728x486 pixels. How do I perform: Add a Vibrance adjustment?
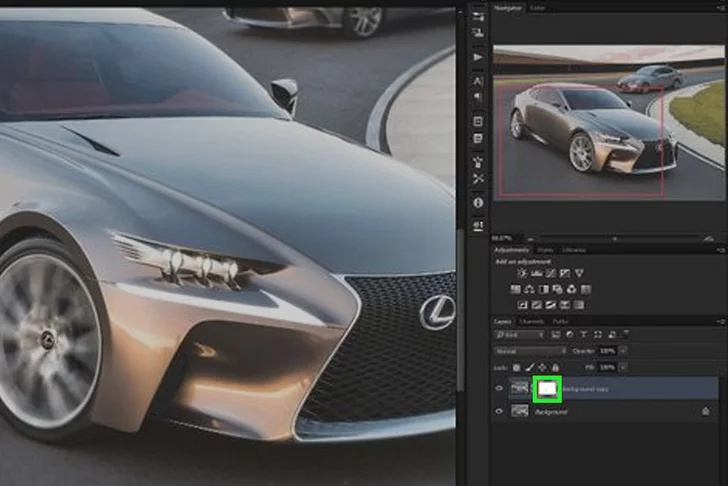579,273
